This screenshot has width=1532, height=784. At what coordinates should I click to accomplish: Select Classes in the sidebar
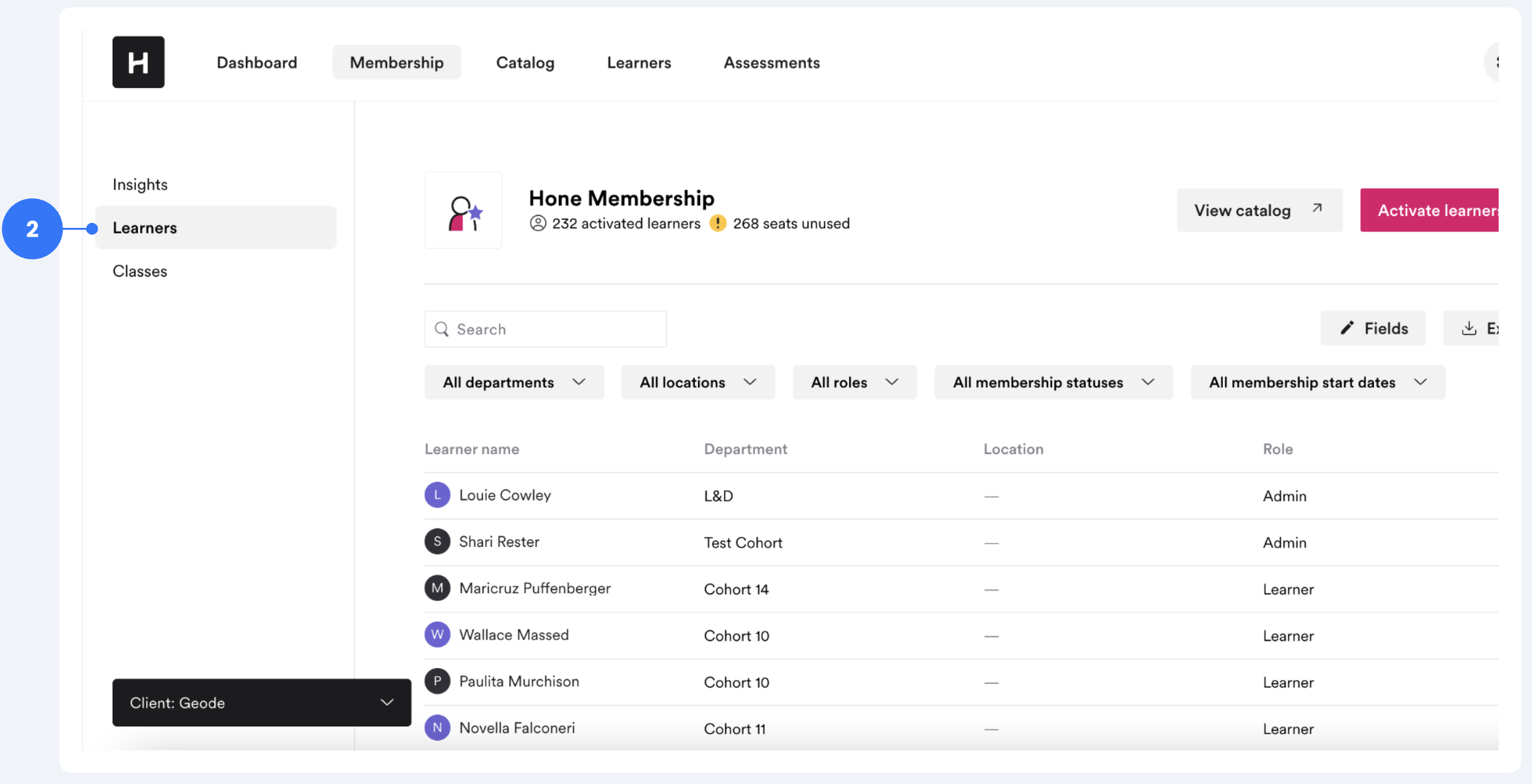(140, 271)
